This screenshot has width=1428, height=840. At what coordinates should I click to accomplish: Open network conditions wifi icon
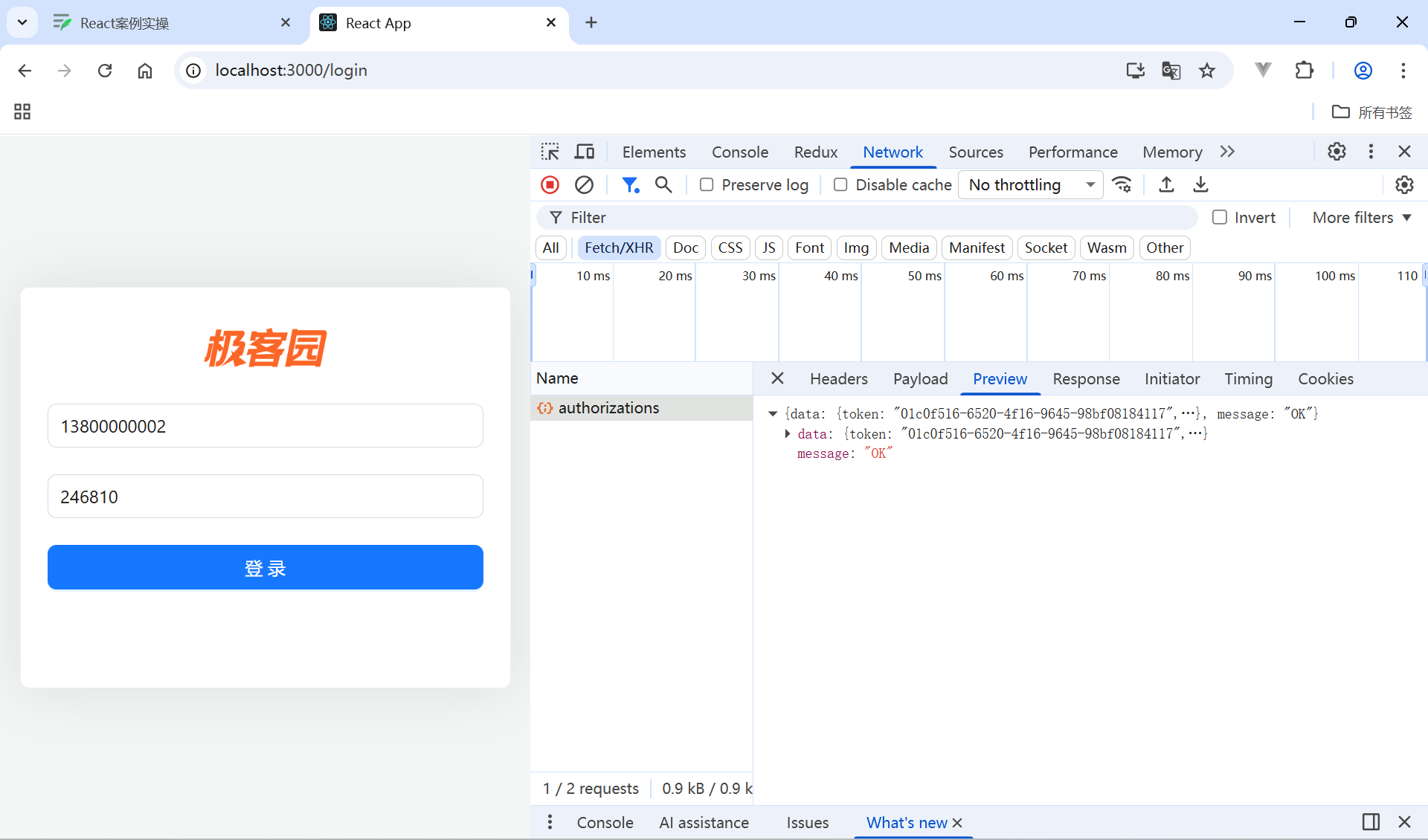click(1122, 184)
